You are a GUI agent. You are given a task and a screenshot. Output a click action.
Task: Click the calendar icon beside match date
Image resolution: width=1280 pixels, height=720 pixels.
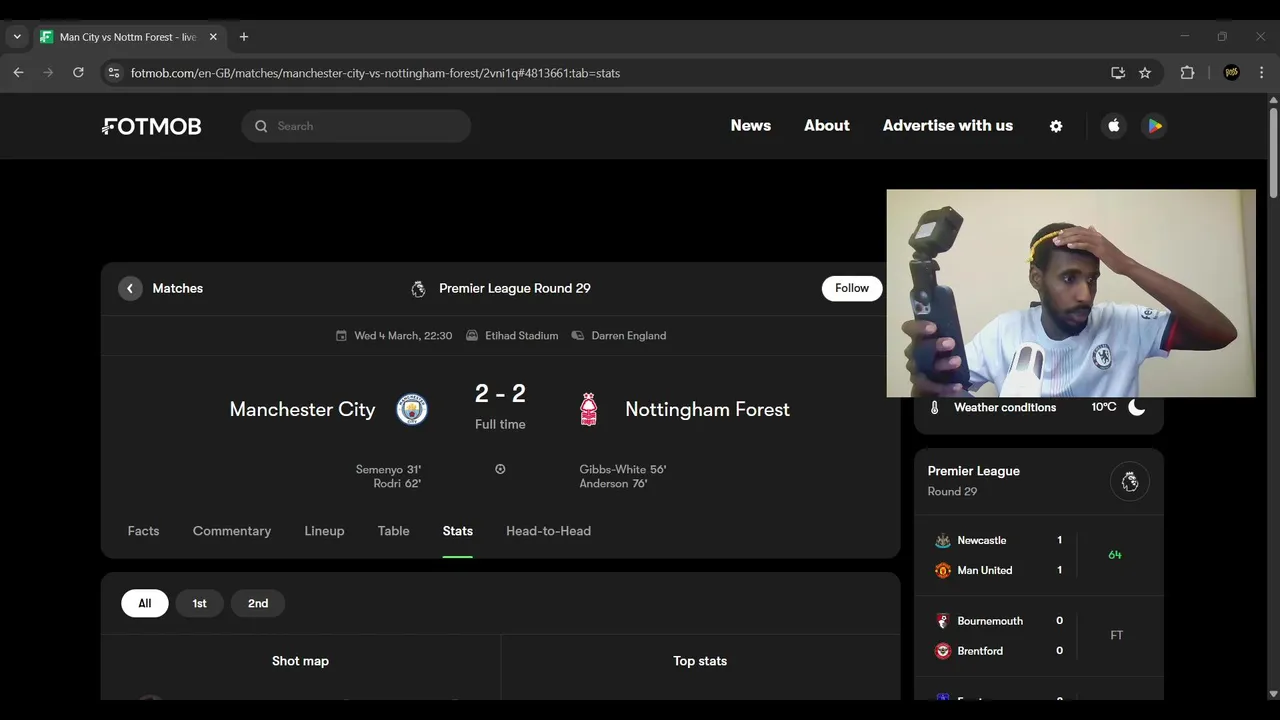click(x=341, y=336)
